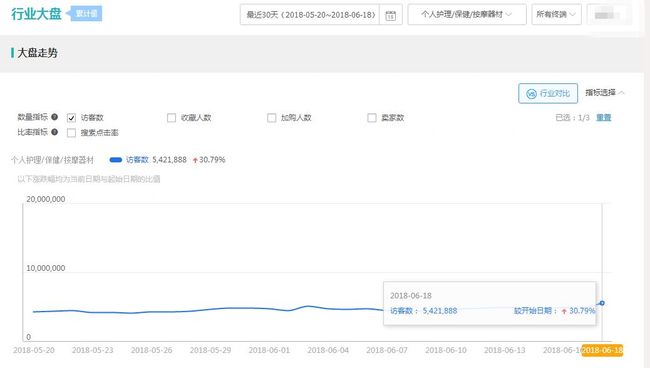Click the blurred account box at top right

[609, 15]
